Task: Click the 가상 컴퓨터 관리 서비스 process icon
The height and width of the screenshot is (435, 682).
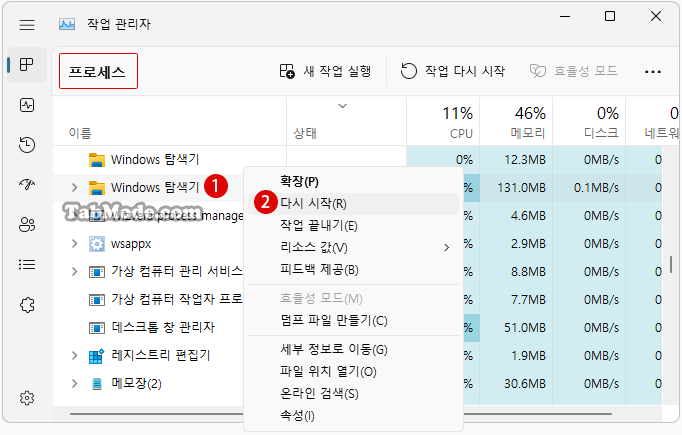Action: coord(97,272)
